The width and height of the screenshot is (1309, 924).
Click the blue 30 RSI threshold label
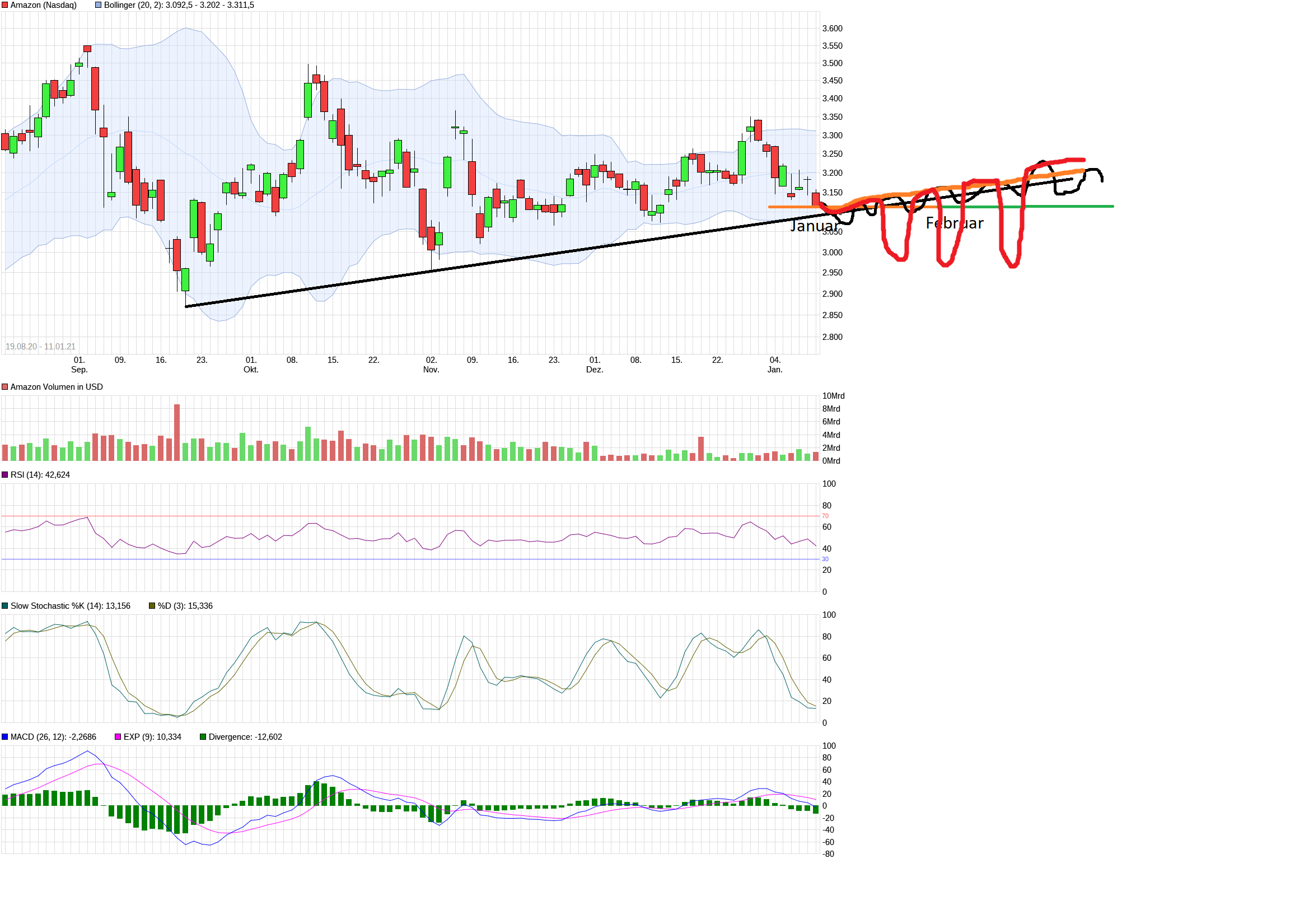(825, 559)
